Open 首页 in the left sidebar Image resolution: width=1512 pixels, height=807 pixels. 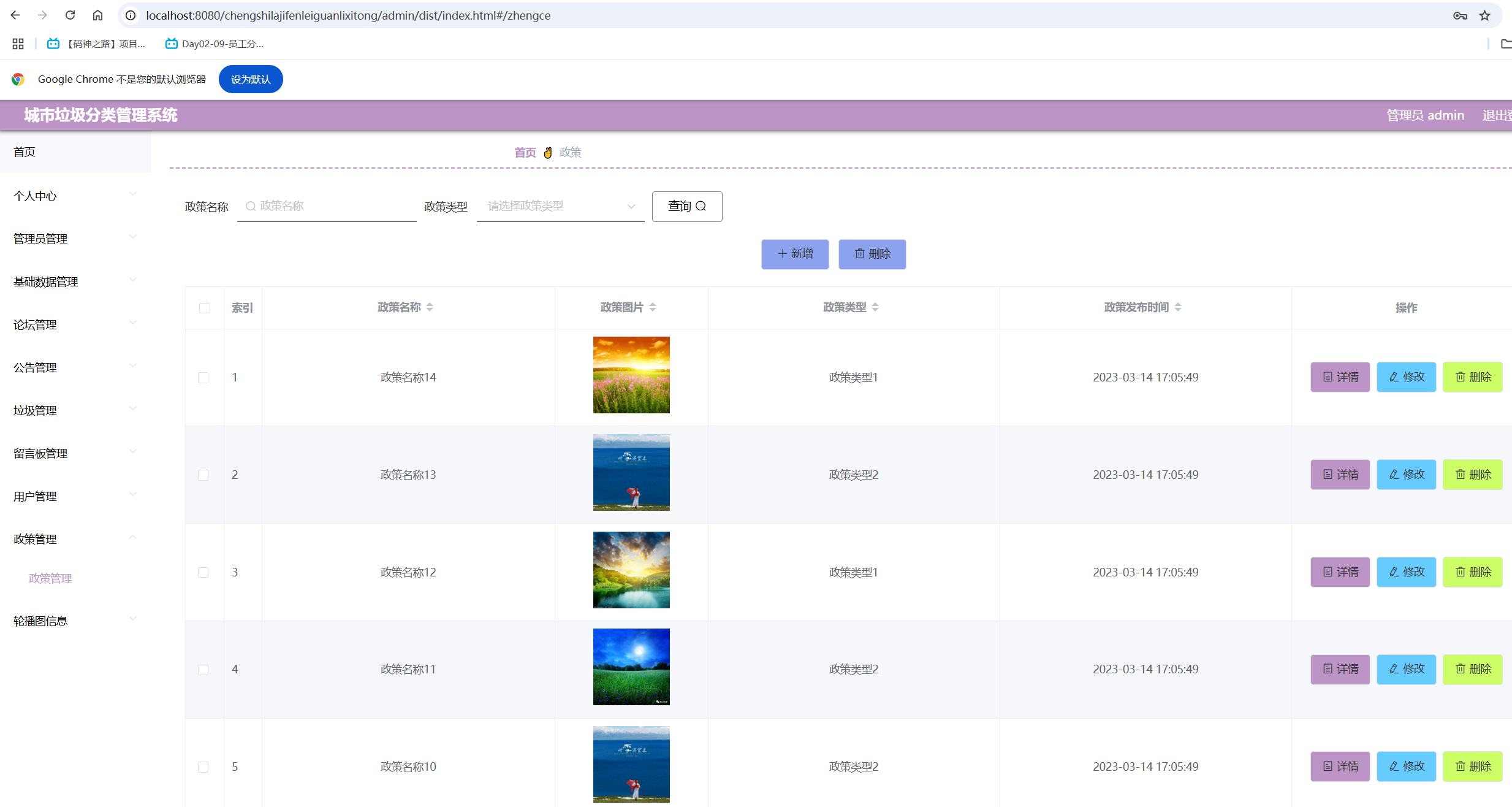[25, 151]
